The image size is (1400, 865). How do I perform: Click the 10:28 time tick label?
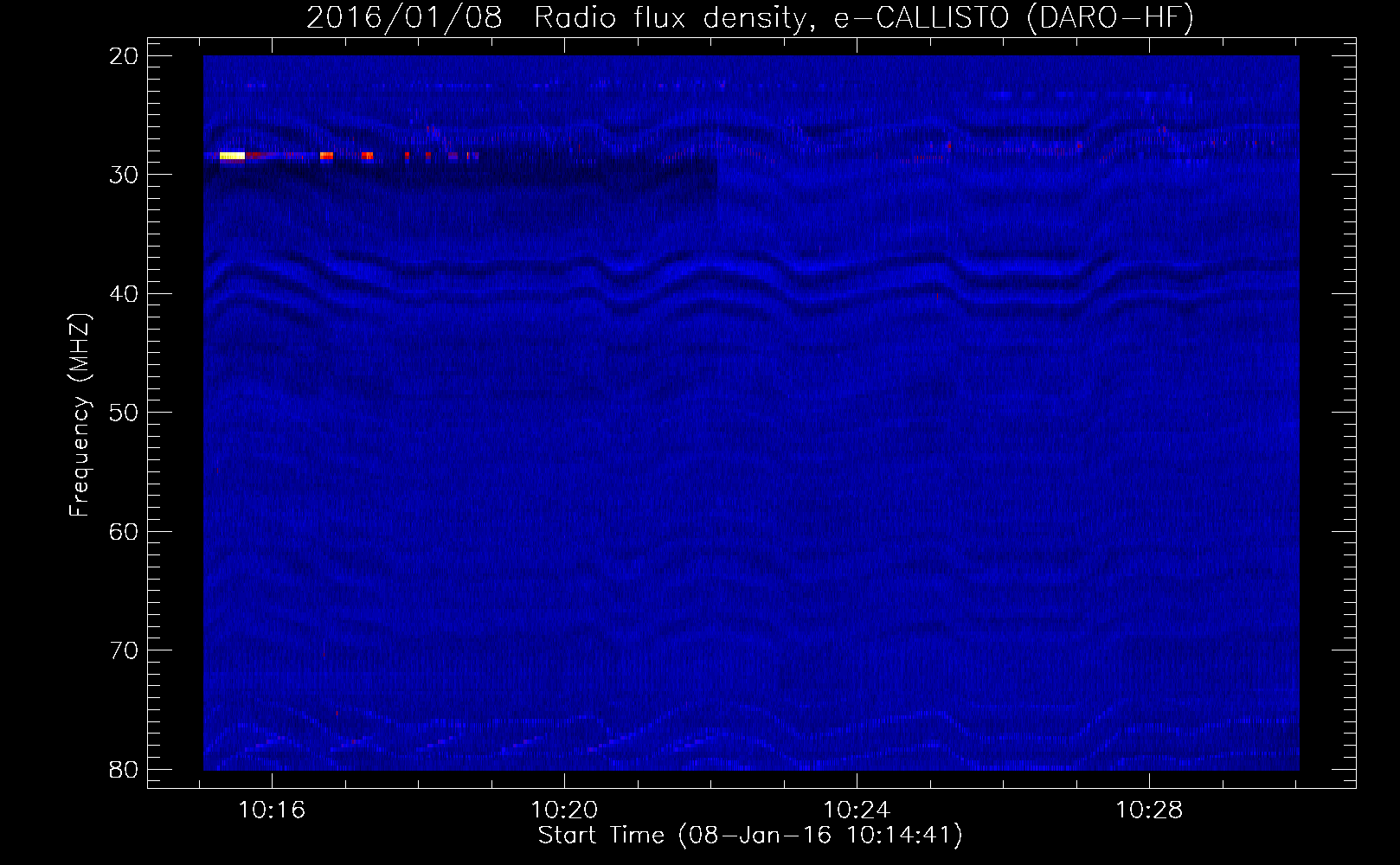pos(1148,811)
